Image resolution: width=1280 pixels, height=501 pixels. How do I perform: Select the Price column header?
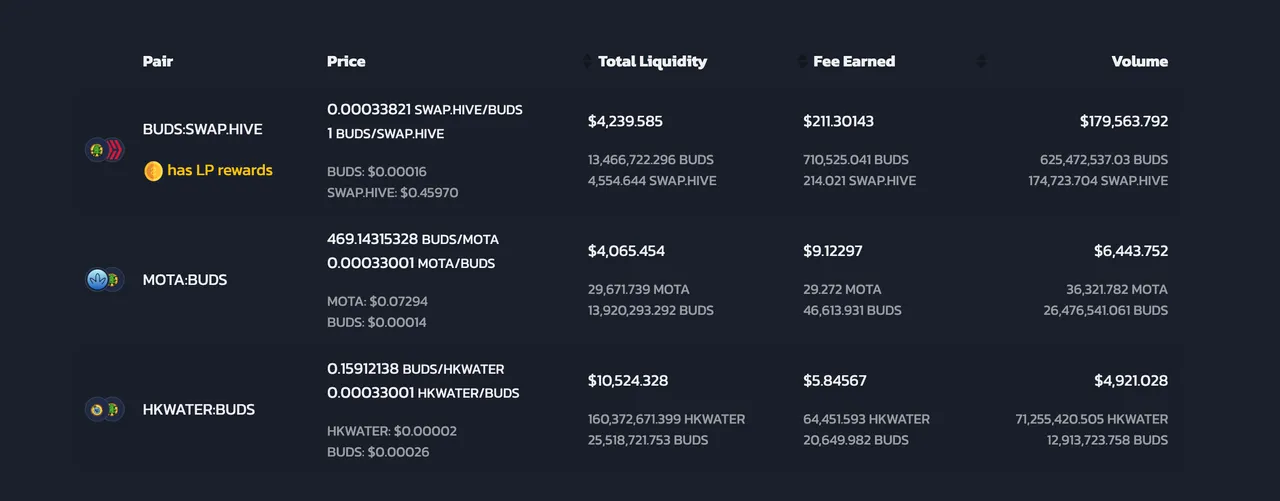[x=346, y=61]
